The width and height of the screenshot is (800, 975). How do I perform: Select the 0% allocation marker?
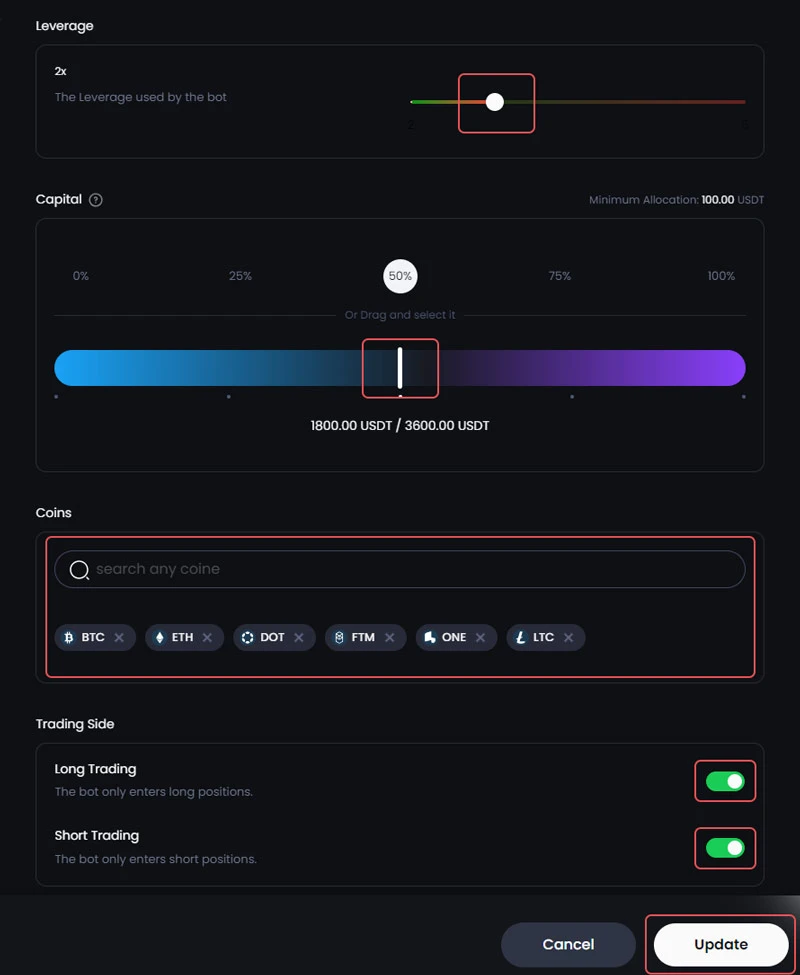(x=81, y=276)
